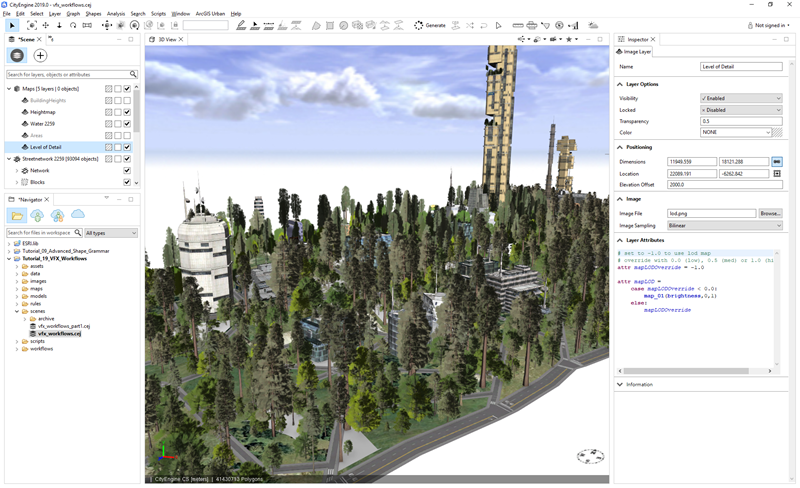The image size is (800, 488).
Task: Open the Shapes menu
Action: (93, 14)
